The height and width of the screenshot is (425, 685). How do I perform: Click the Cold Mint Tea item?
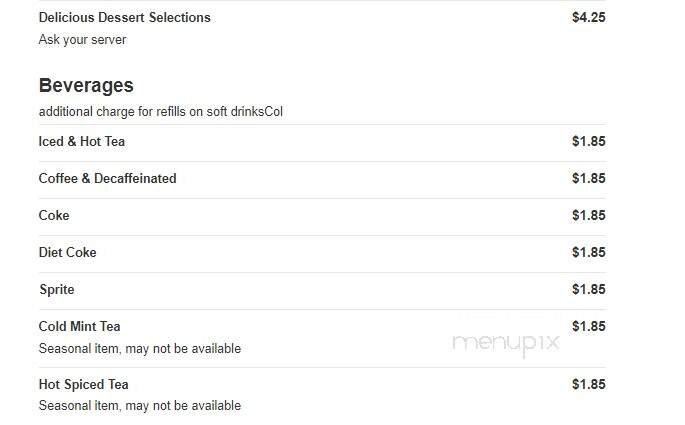(79, 326)
